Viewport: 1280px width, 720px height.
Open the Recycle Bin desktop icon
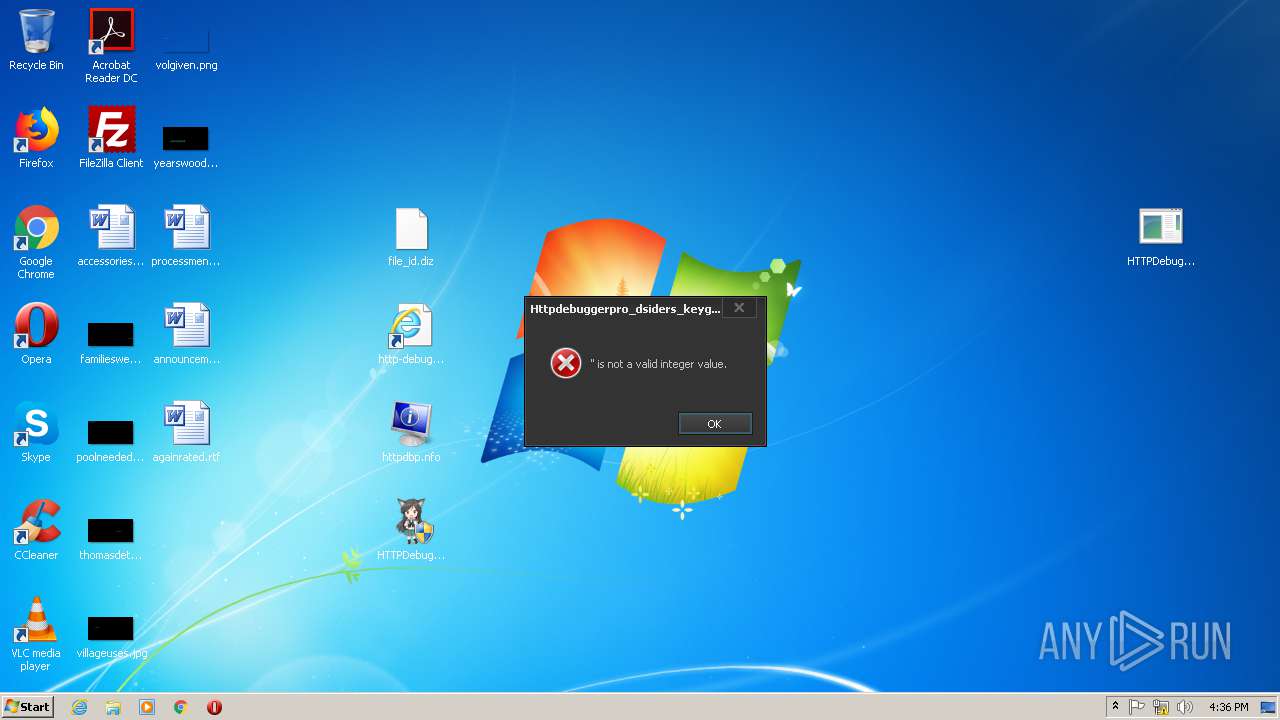click(36, 40)
